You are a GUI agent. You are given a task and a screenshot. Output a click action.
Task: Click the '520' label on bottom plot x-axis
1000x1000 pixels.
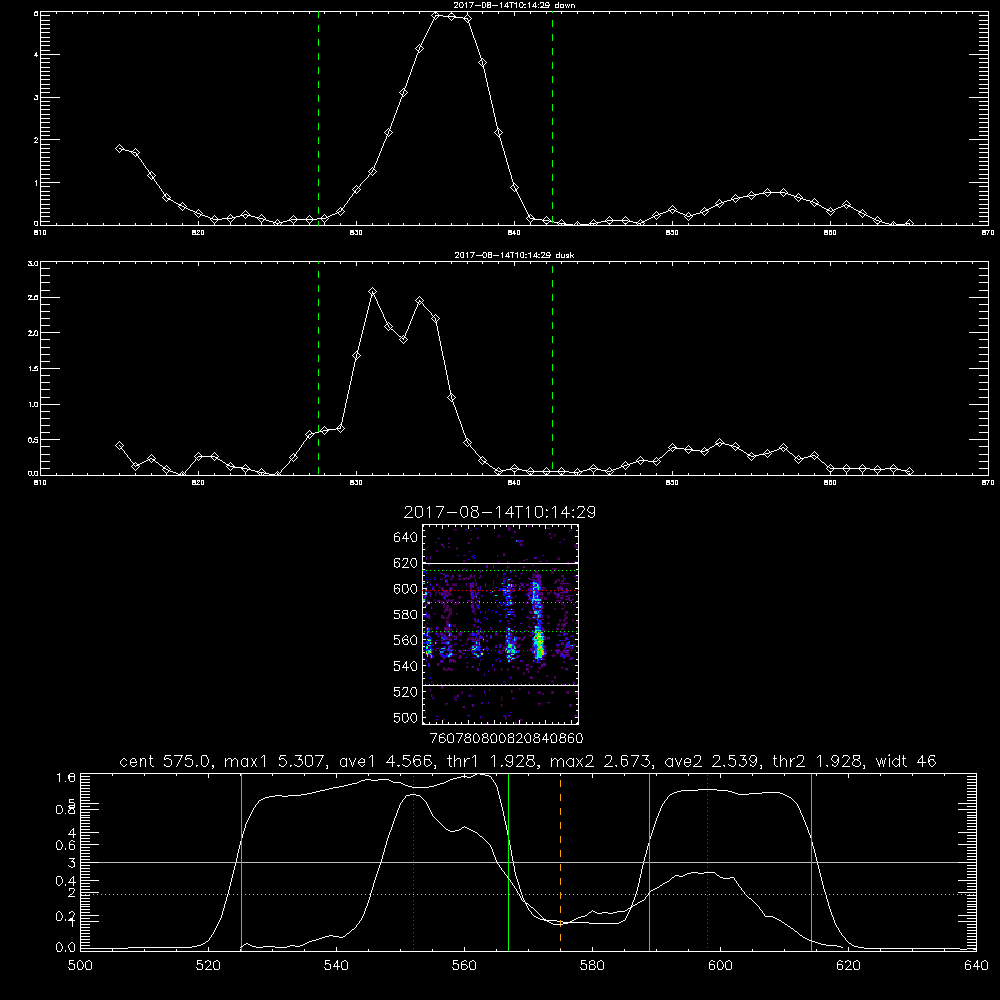(208, 966)
